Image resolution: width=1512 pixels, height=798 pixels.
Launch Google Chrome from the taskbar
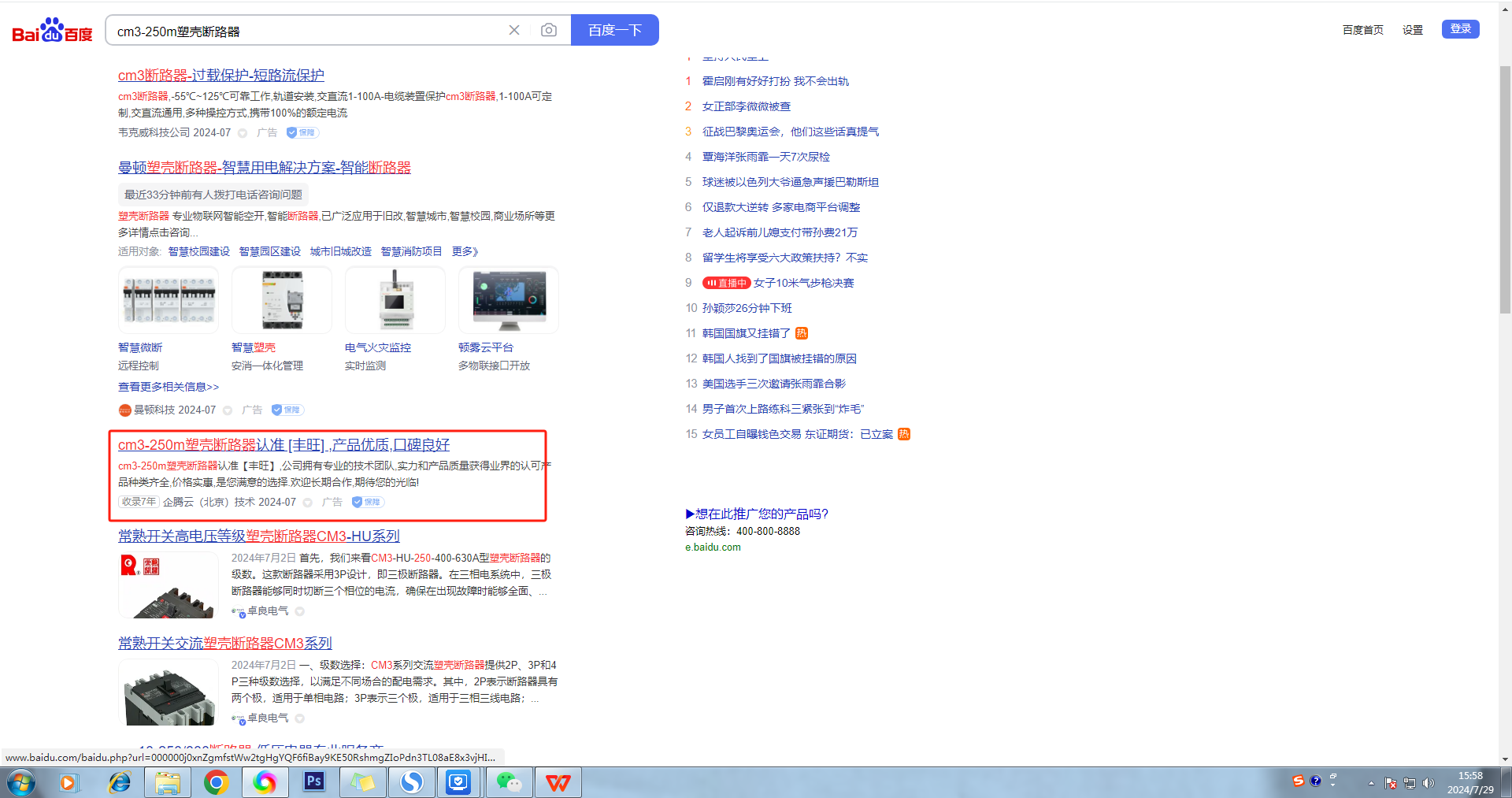point(216,782)
